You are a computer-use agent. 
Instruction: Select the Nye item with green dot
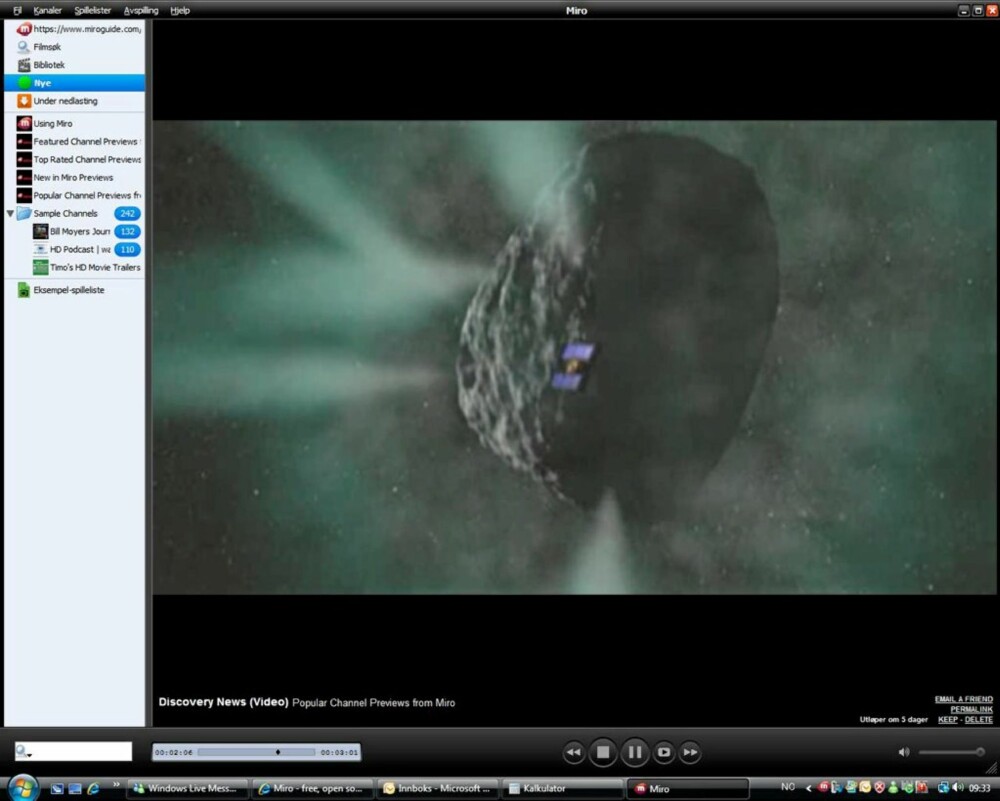coord(74,83)
